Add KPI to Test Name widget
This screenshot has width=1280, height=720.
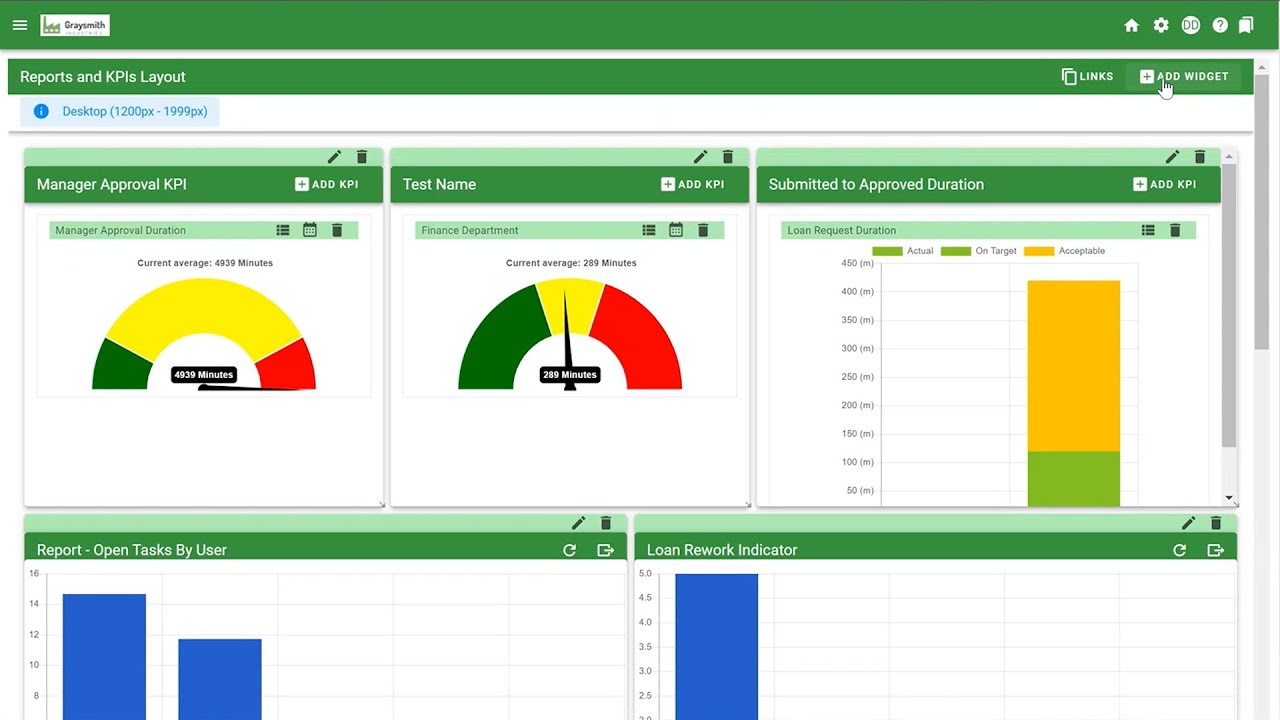[x=693, y=184]
